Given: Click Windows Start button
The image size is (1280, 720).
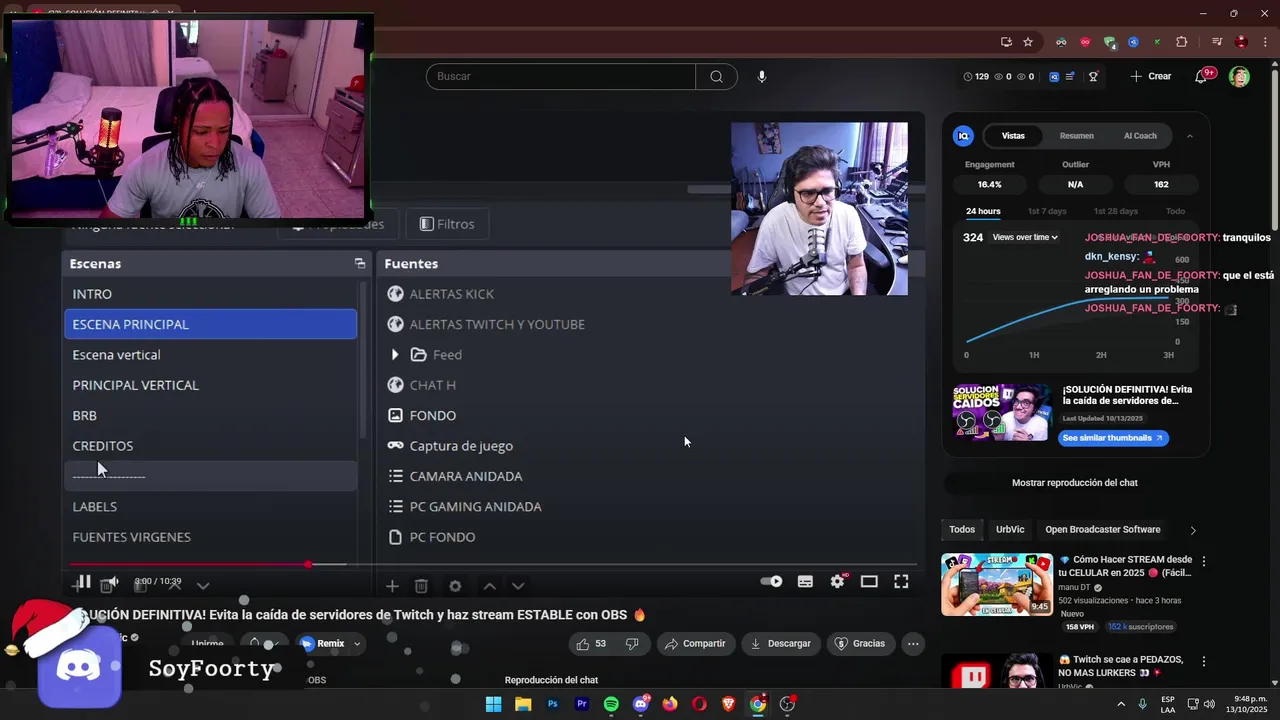Looking at the screenshot, I should pos(493,704).
